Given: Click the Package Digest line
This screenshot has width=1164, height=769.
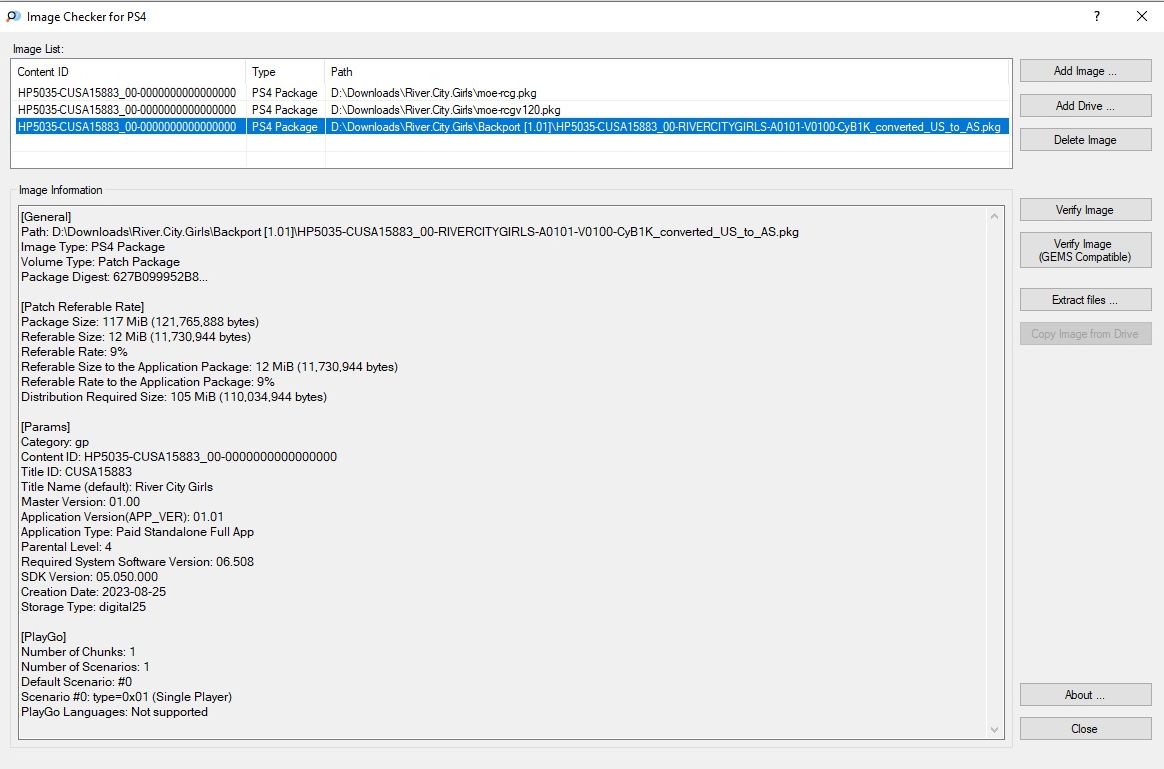Looking at the screenshot, I should click(114, 277).
